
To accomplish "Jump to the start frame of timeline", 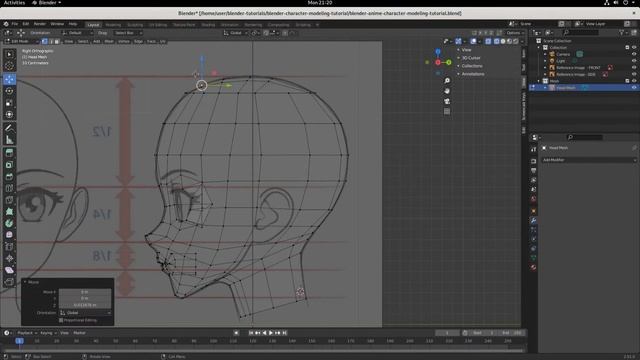I will click(251, 333).
